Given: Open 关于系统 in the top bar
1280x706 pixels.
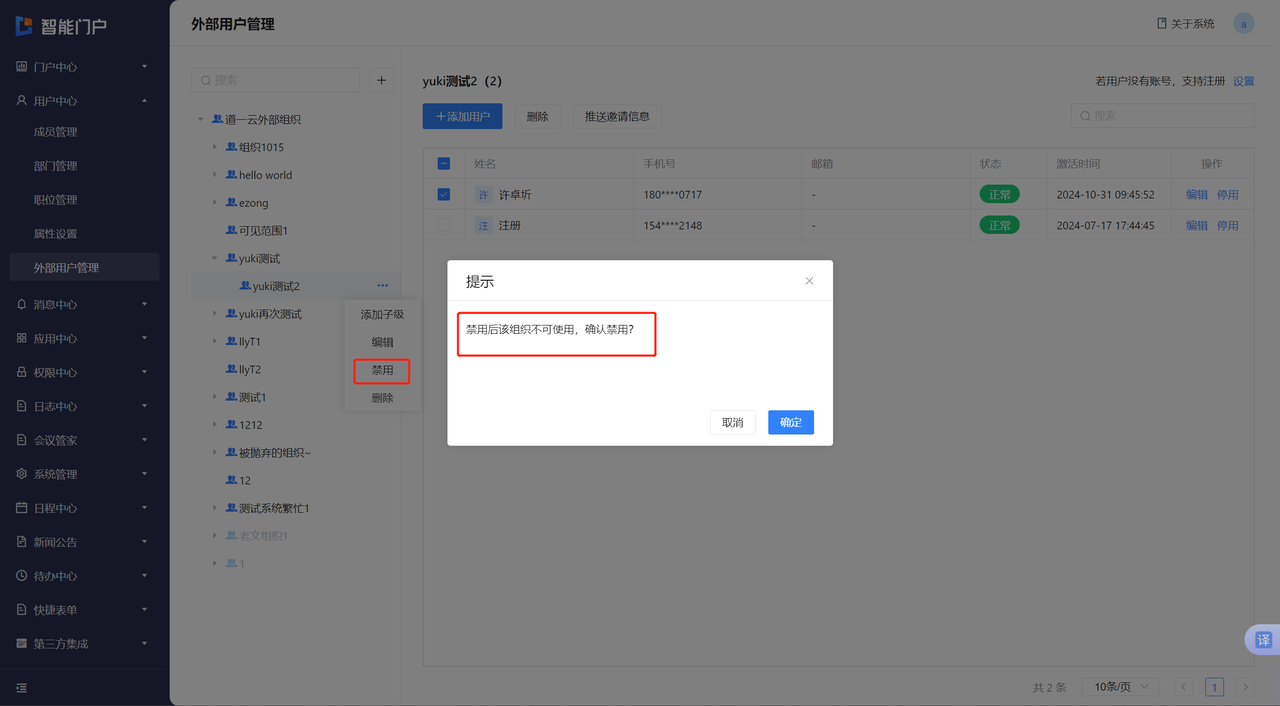Looking at the screenshot, I should click(x=1186, y=24).
